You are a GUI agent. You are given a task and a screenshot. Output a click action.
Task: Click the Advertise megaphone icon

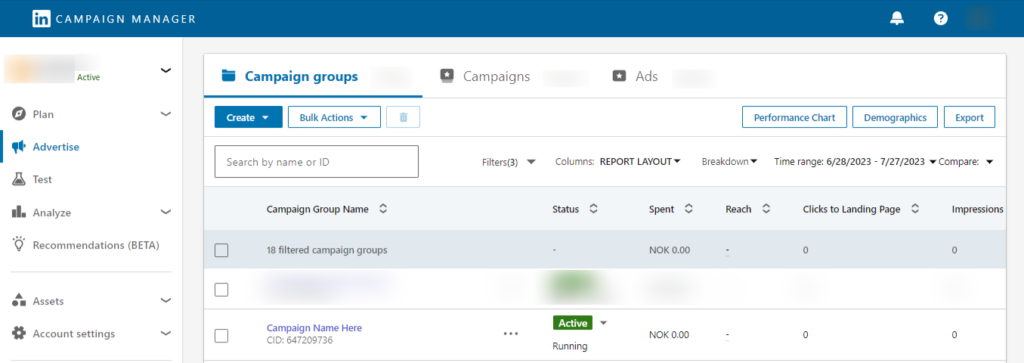(x=19, y=147)
